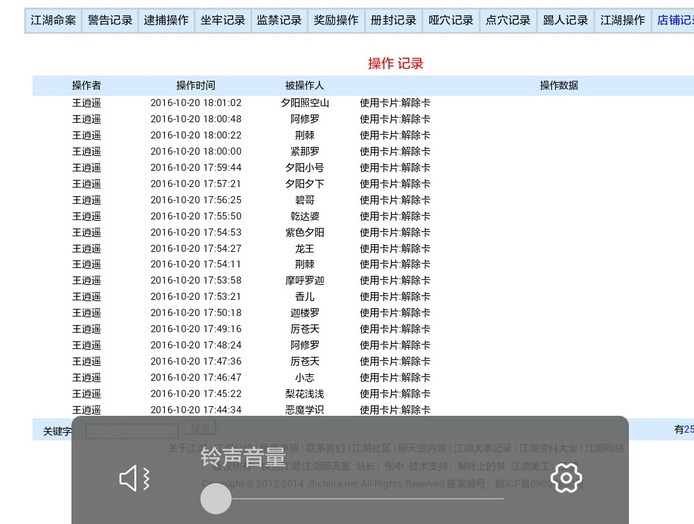
Task: Click 荆棘 in the 17:54:11 row
Action: click(305, 264)
